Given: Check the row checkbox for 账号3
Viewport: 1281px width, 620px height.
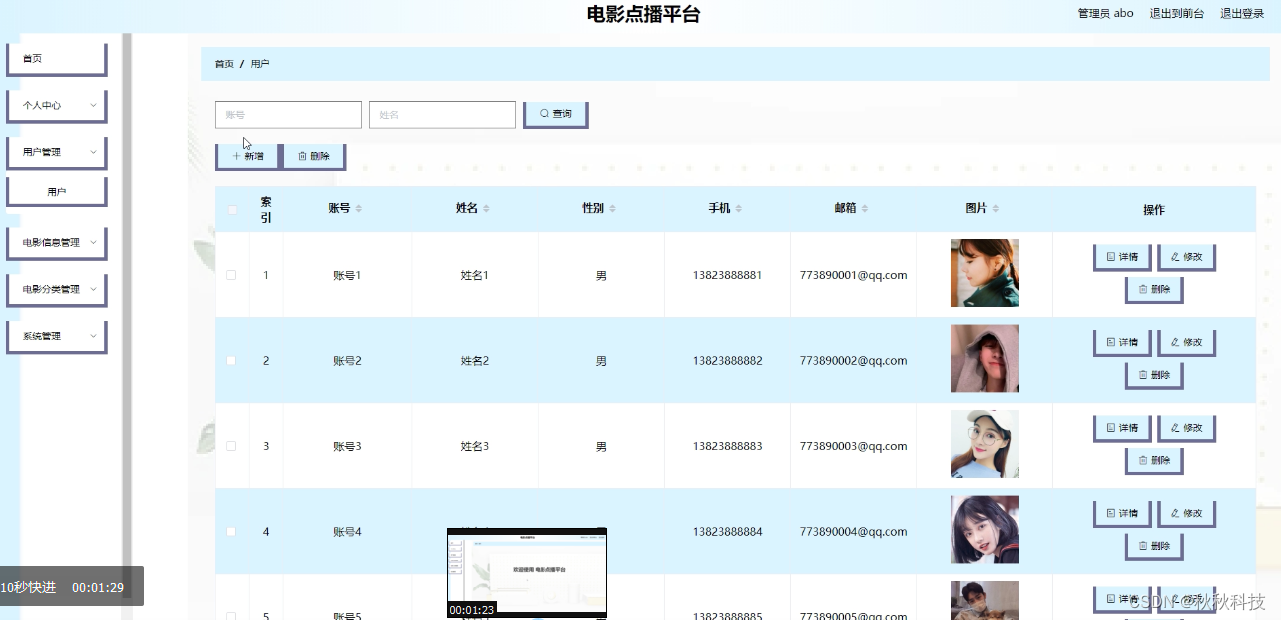Looking at the screenshot, I should pos(231,446).
